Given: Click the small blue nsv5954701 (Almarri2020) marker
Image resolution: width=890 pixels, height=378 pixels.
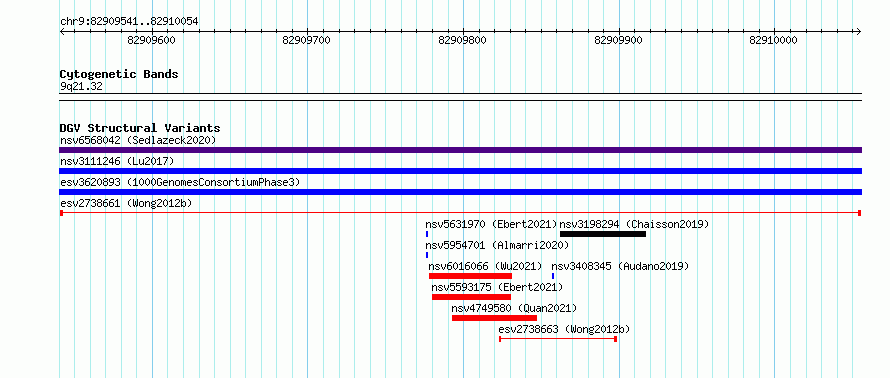Looking at the screenshot, I should coord(427,255).
